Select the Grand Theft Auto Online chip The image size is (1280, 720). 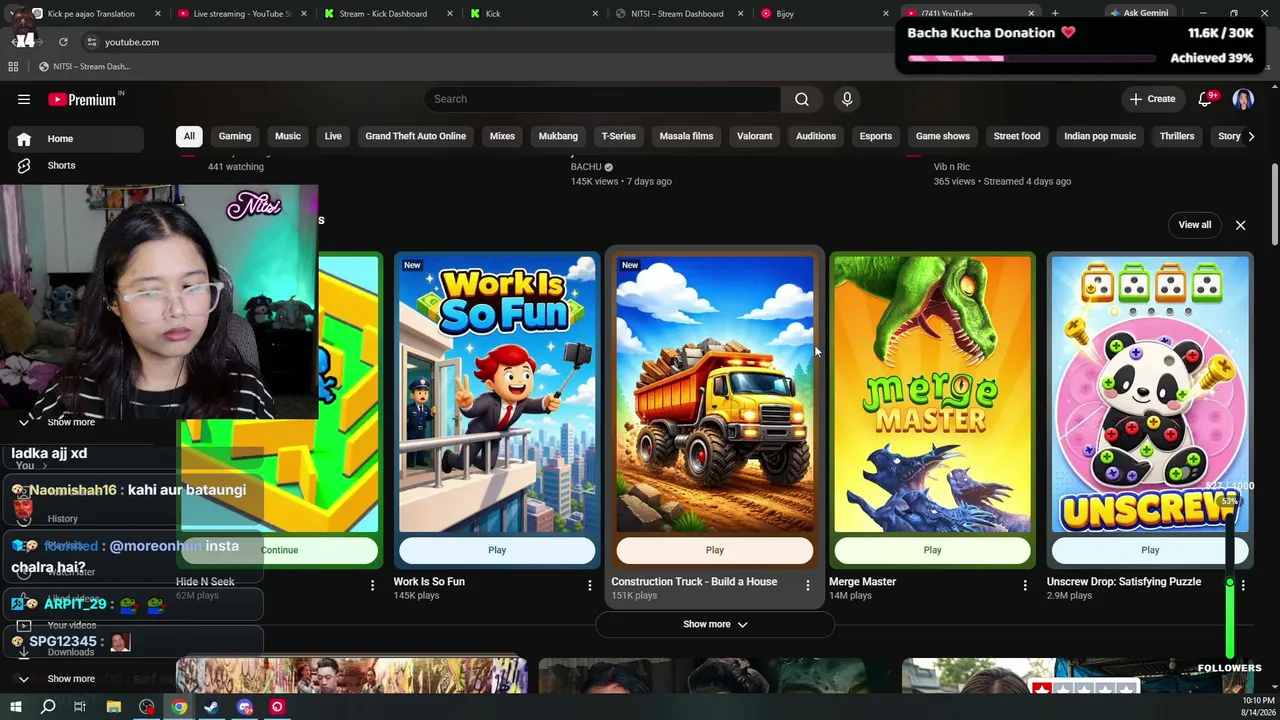tap(416, 136)
